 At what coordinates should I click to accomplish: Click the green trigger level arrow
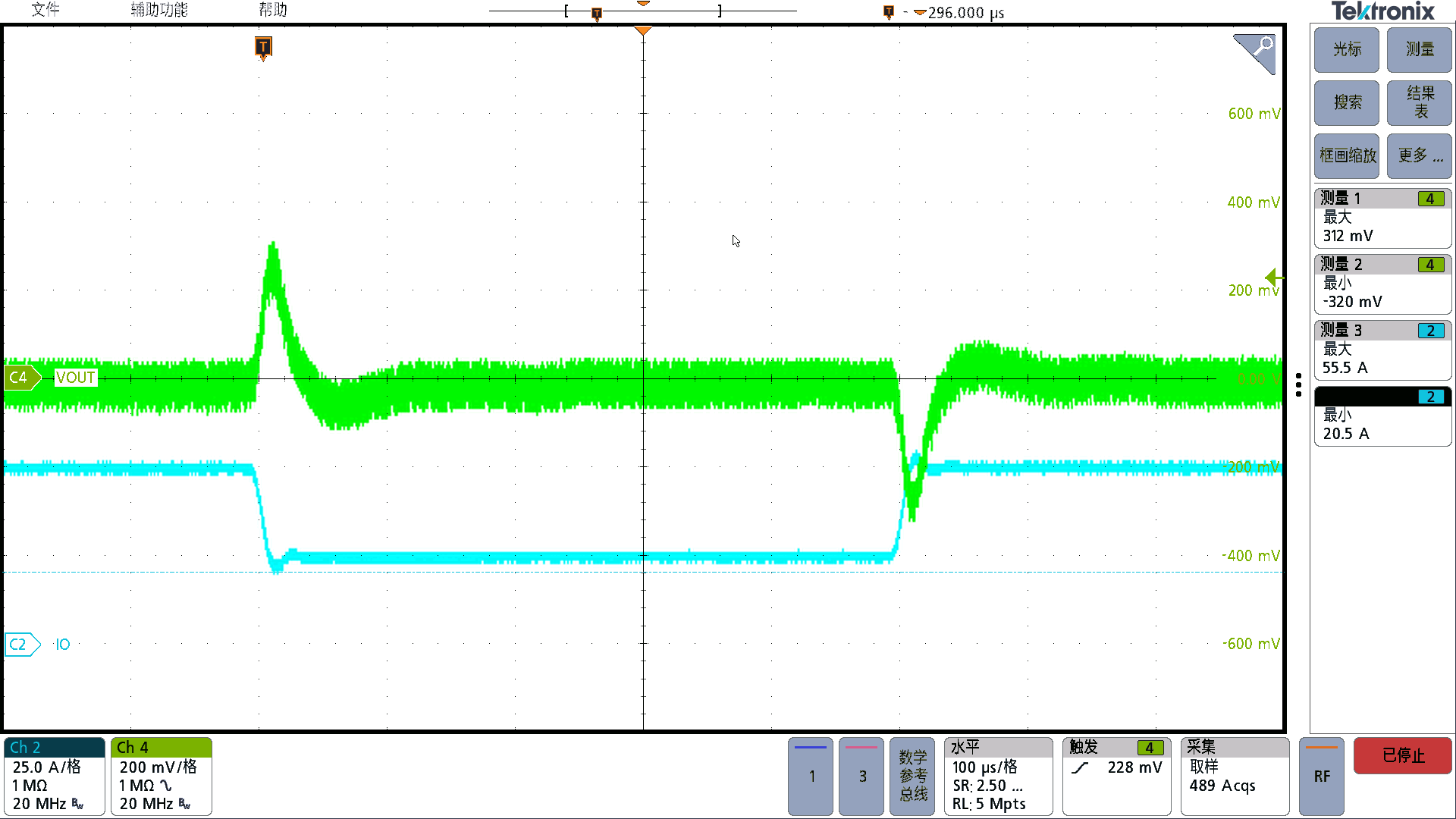click(x=1273, y=278)
